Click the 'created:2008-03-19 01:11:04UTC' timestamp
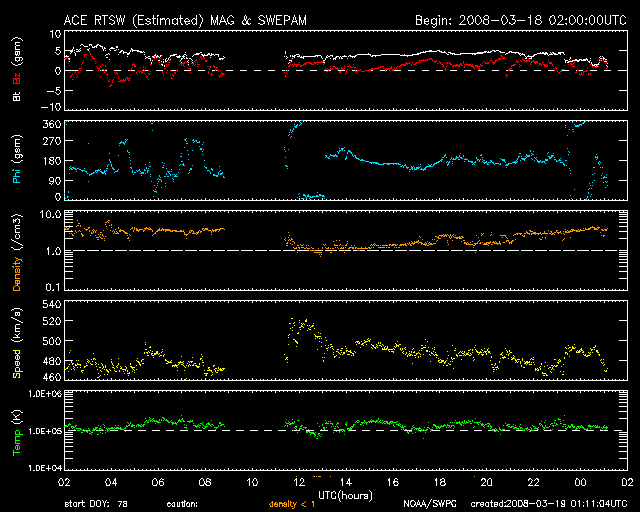Image resolution: width=640 pixels, height=512 pixels. point(549,504)
